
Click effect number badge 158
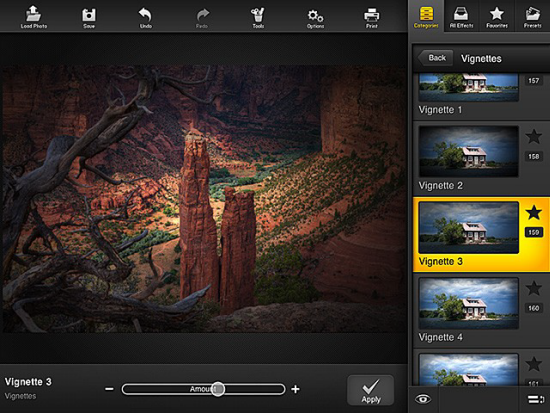point(534,156)
